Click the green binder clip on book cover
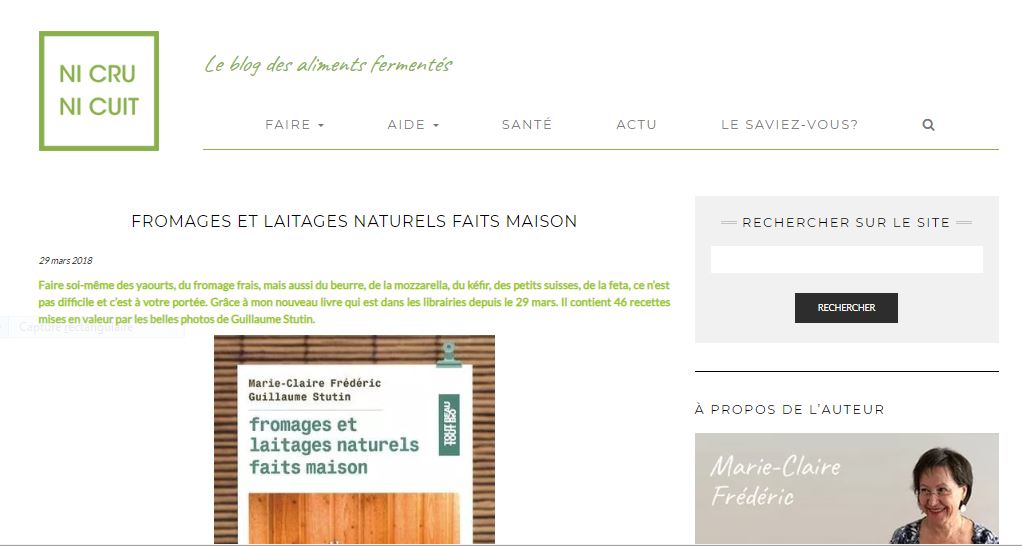Image resolution: width=1022 pixels, height=546 pixels. 449,354
